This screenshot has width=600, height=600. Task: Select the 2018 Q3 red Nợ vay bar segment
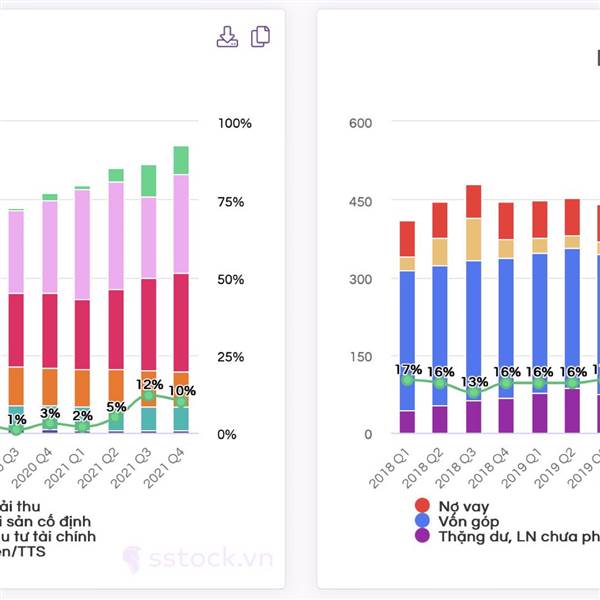click(x=474, y=202)
